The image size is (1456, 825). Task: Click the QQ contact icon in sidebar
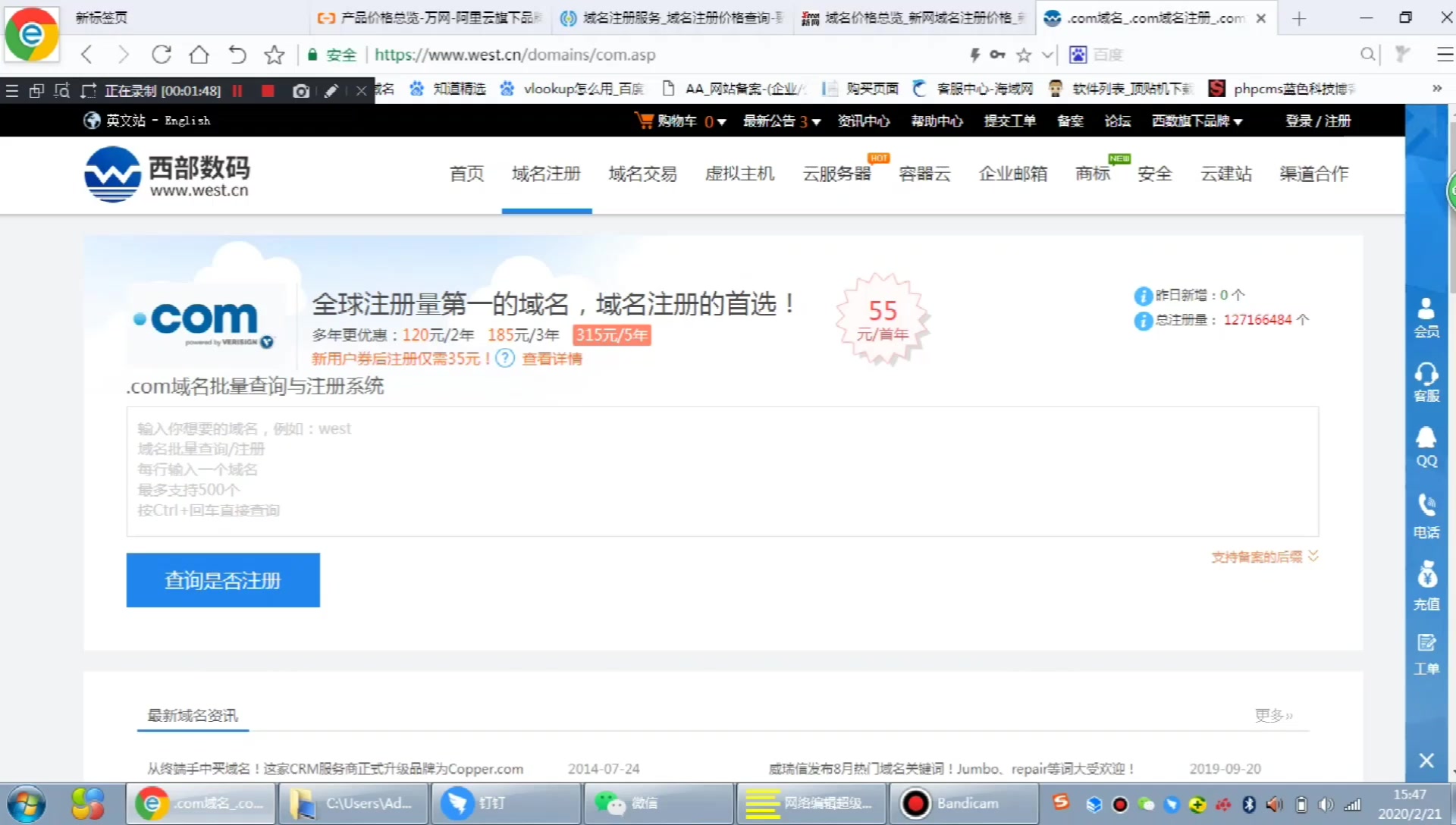coord(1426,447)
